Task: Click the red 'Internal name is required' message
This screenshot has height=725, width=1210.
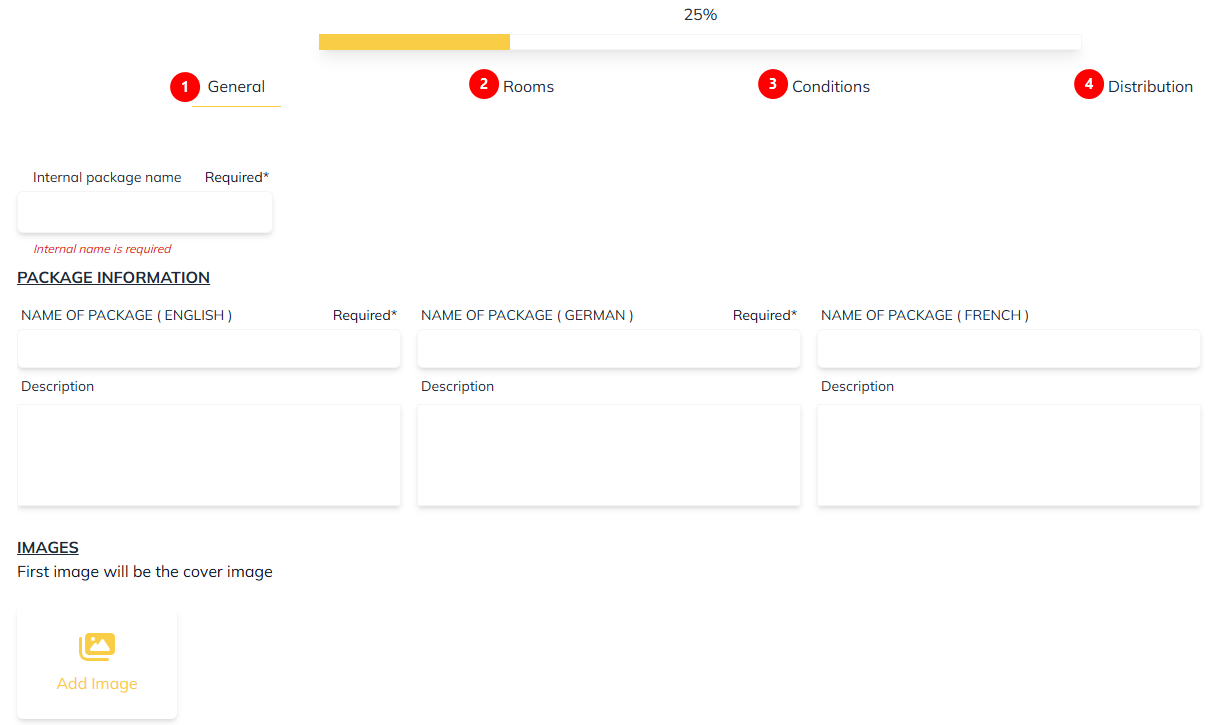Action: pyautogui.click(x=102, y=249)
